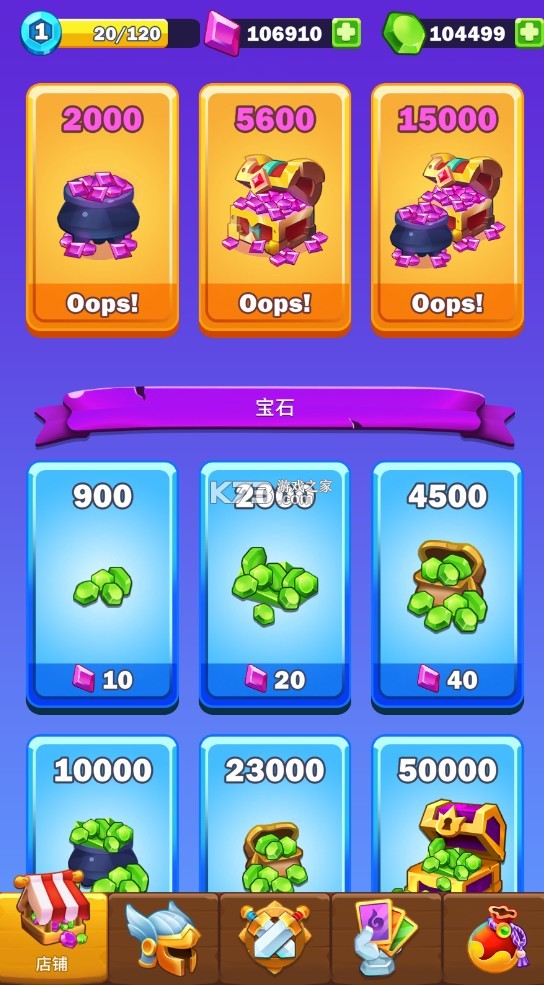Select the 10000 green gems cauldron card
The width and height of the screenshot is (544, 985).
(x=102, y=814)
